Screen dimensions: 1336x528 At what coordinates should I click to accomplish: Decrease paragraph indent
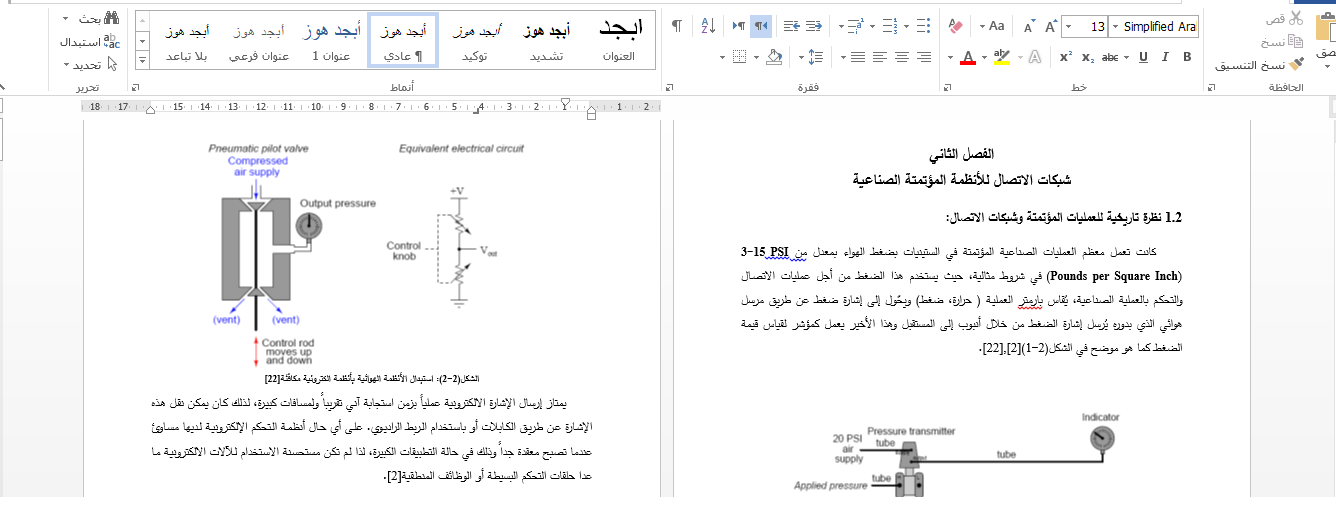click(x=813, y=26)
